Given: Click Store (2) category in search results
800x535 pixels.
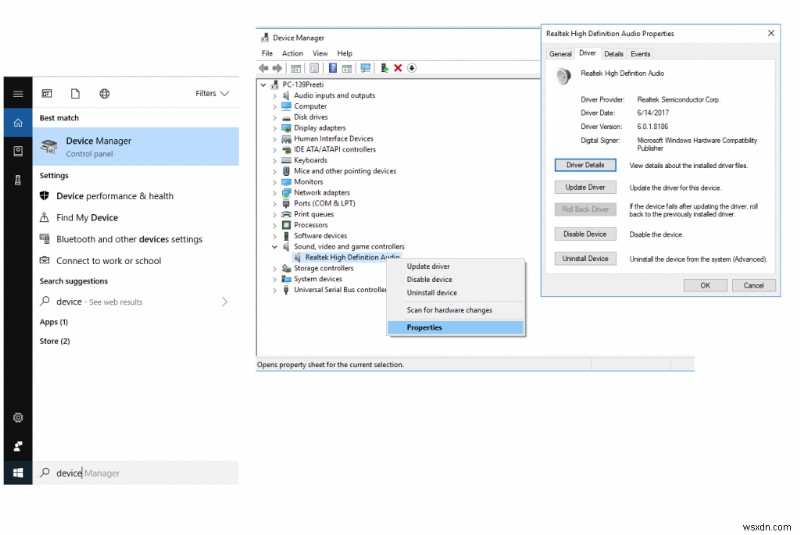Looking at the screenshot, I should click(55, 341).
